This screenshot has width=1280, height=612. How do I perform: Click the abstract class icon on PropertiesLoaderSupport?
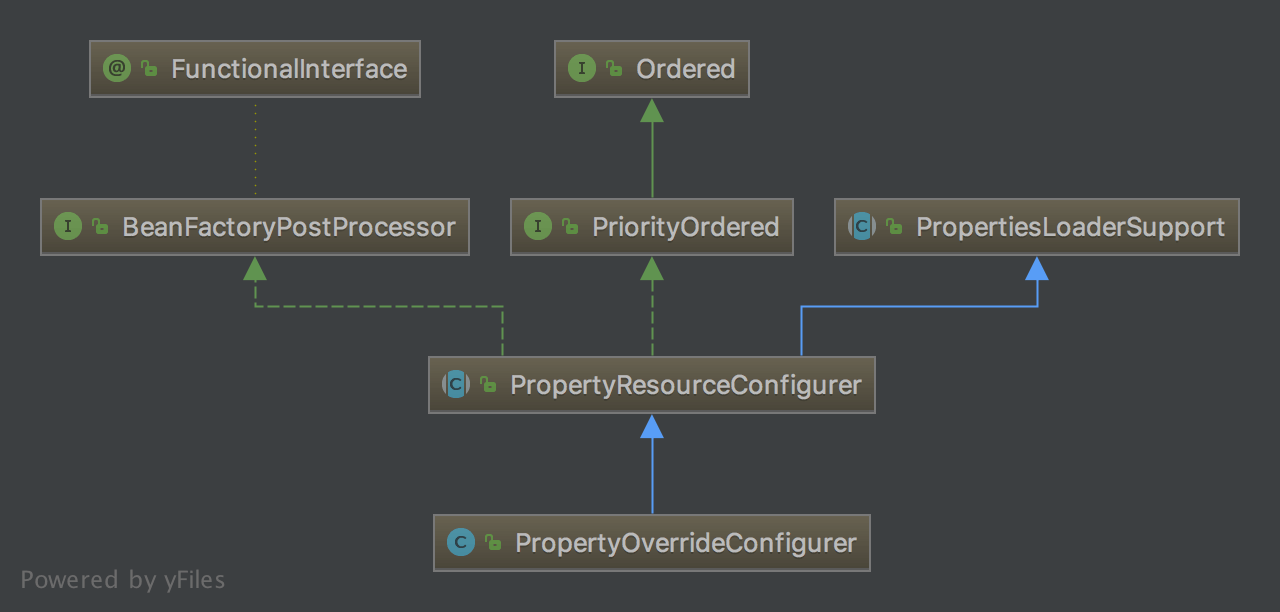[862, 227]
